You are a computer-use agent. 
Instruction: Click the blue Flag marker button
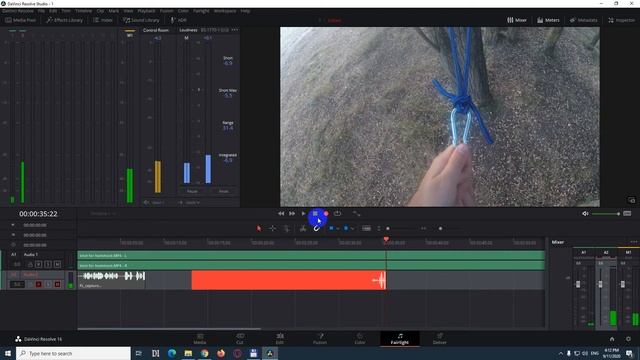pyautogui.click(x=331, y=228)
